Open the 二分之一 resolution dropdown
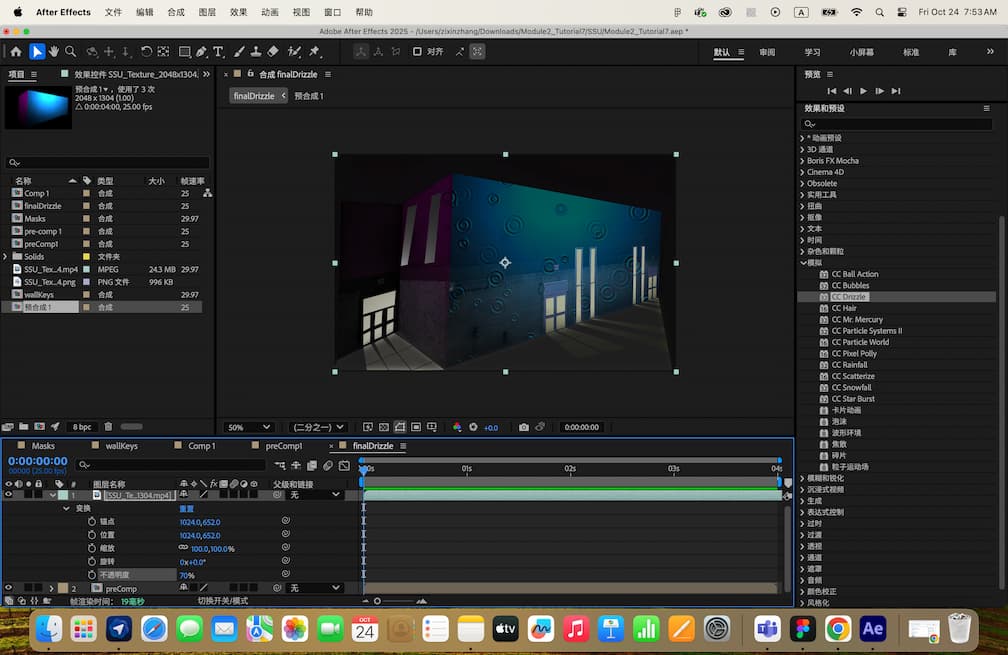 point(317,427)
